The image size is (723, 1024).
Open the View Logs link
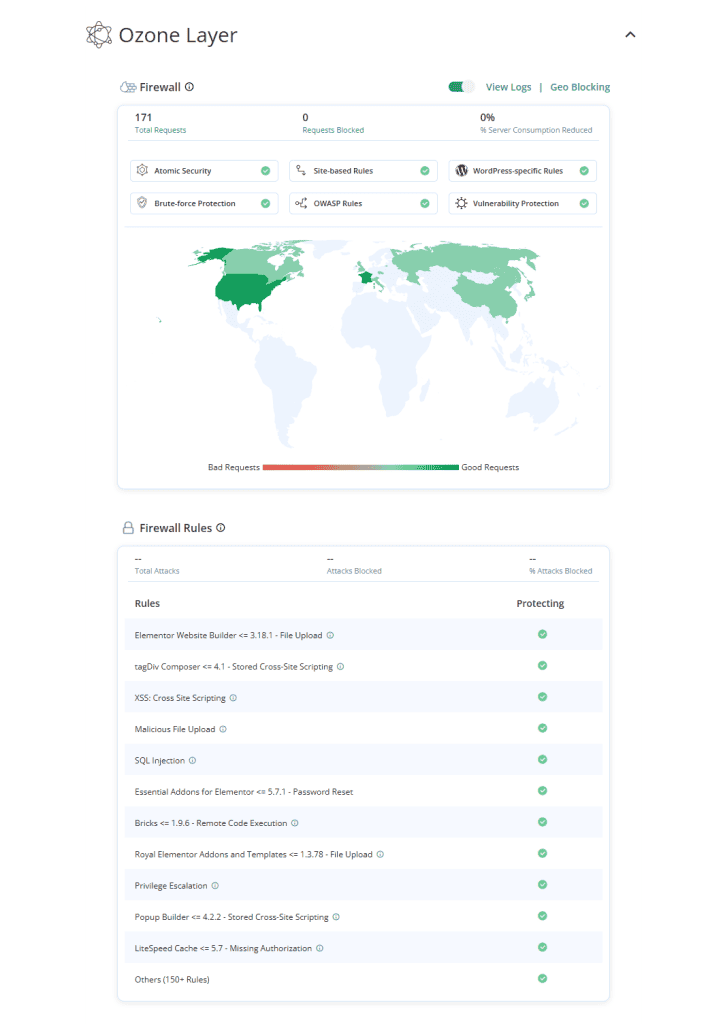(x=508, y=87)
